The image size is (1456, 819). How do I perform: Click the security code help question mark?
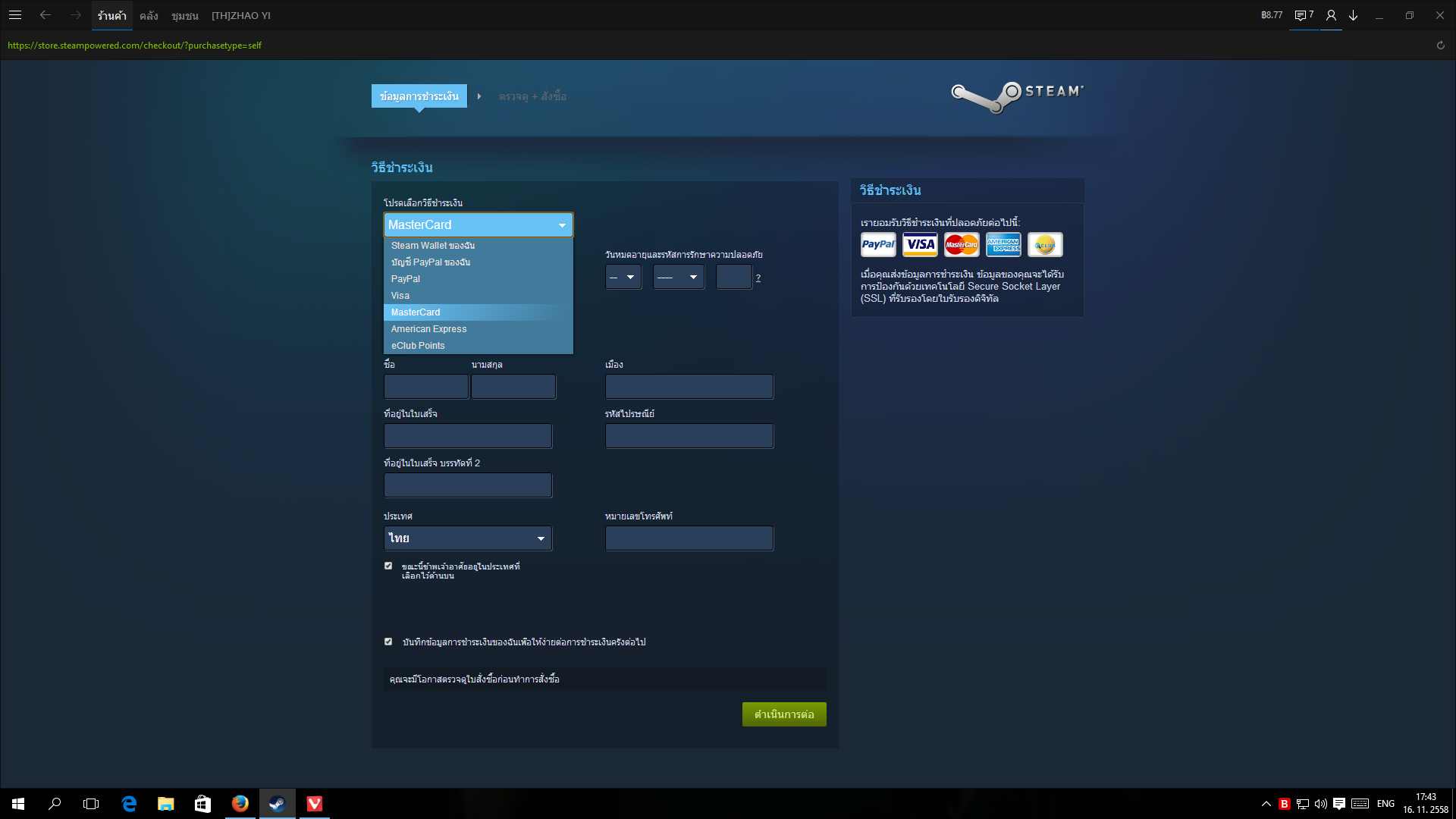(758, 278)
